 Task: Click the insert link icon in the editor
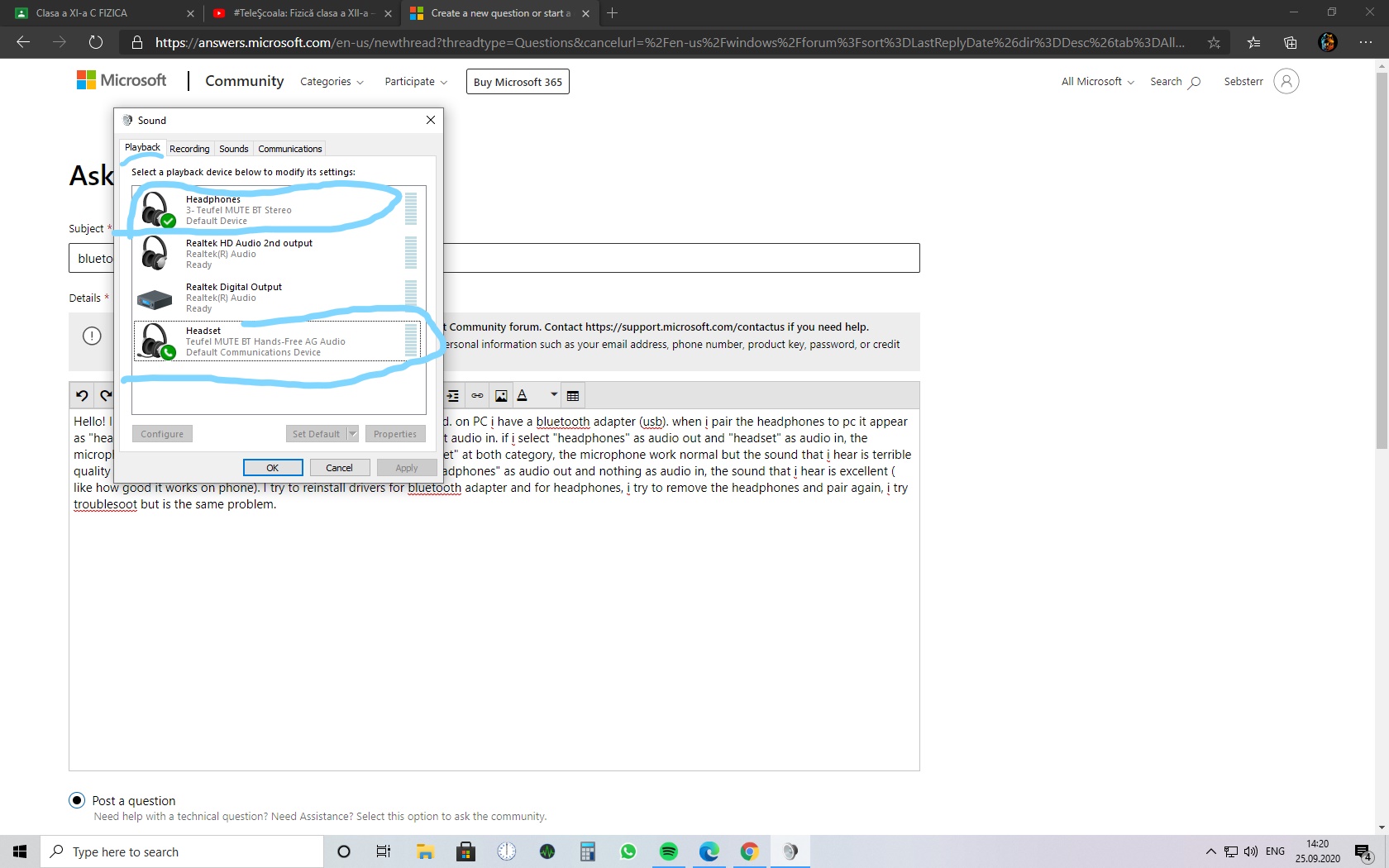click(x=477, y=396)
